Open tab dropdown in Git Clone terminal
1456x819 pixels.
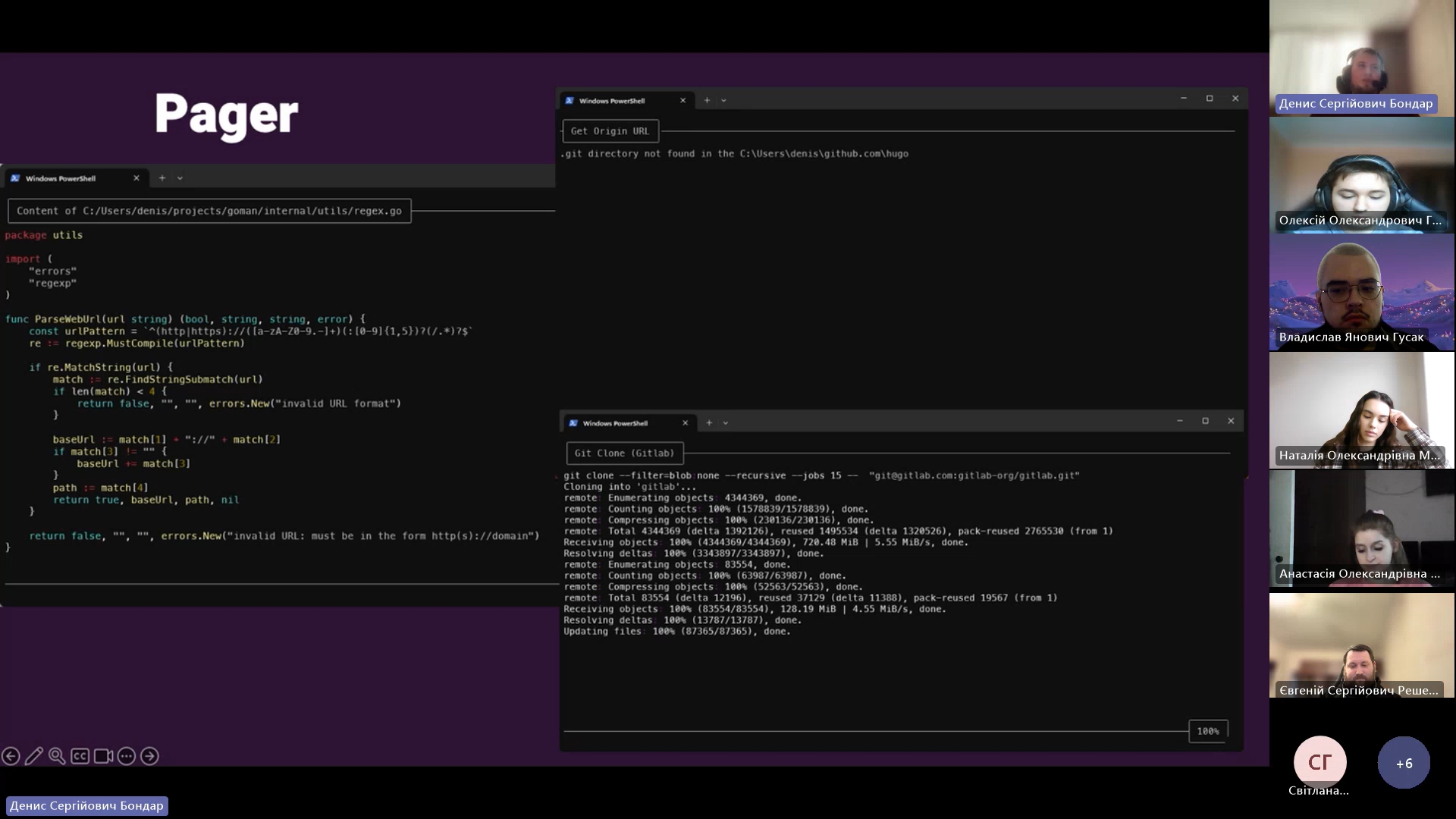click(726, 423)
